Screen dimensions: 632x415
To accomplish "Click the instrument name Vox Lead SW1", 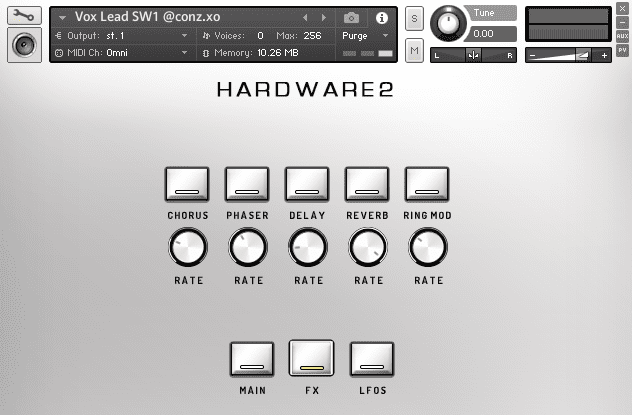I will 148,17.
